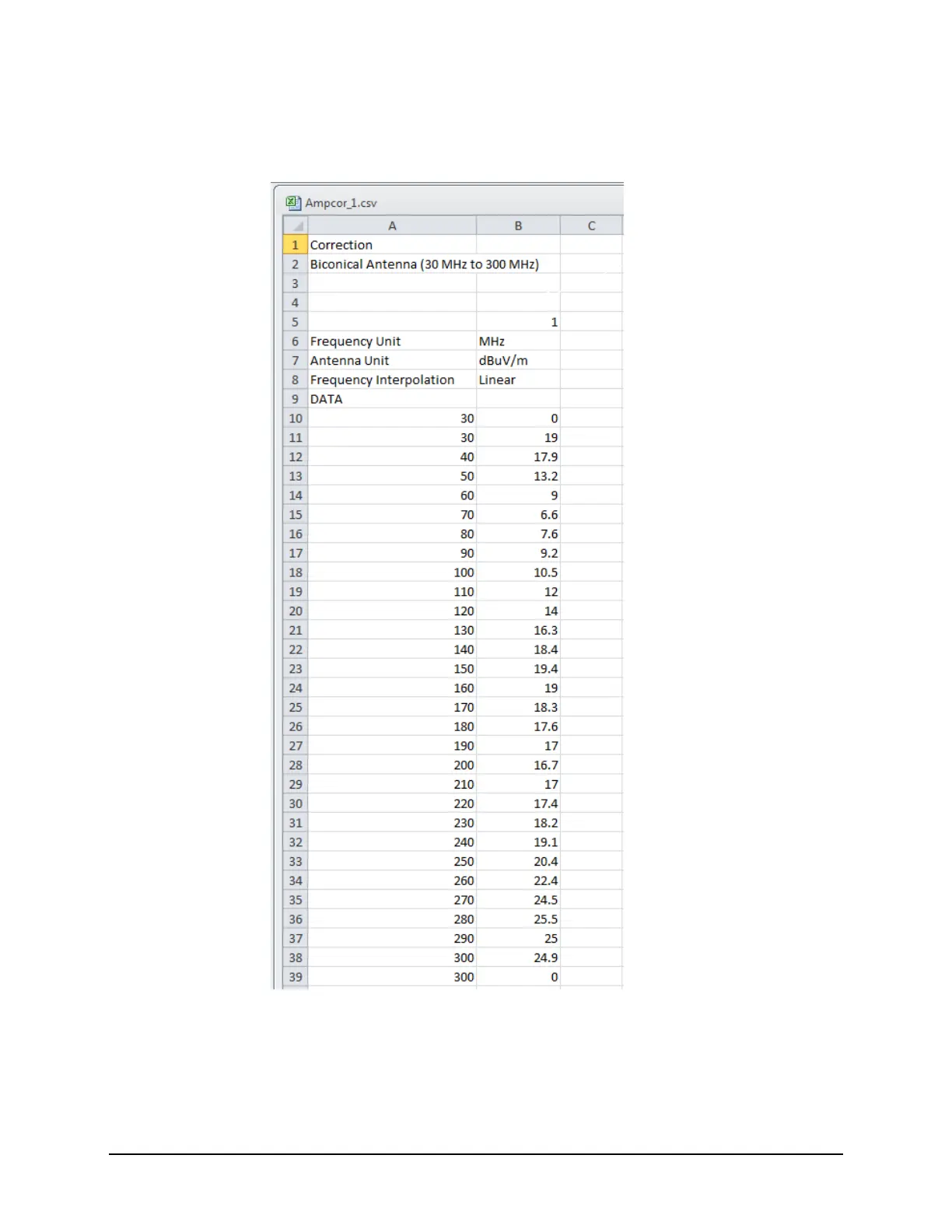Viewport: 952px width, 1232px height.
Task: Click frequency 60 in row 14
Action: click(x=392, y=495)
